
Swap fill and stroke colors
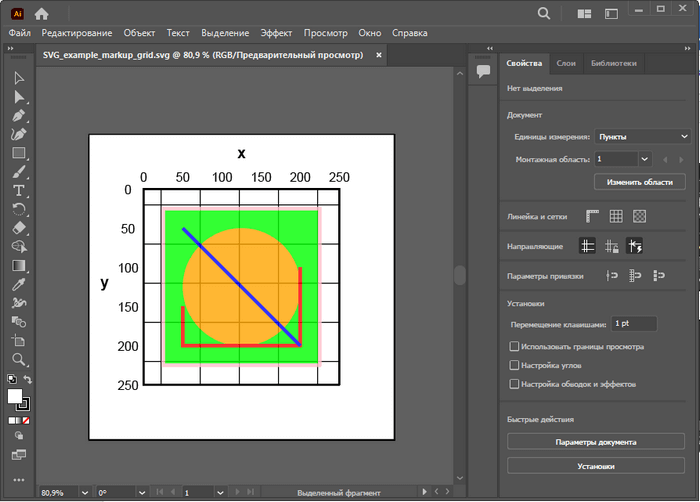(28, 379)
